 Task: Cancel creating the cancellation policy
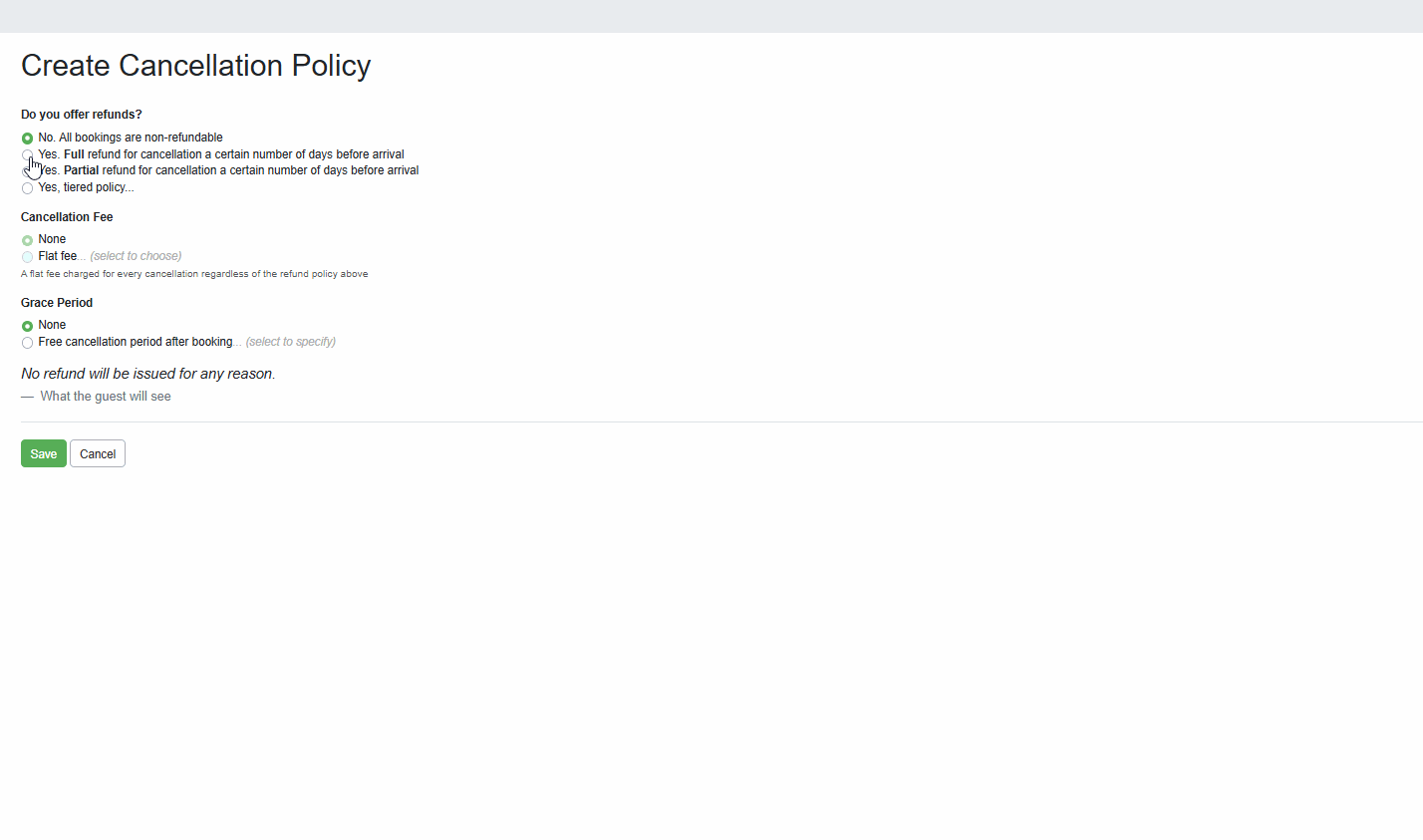pos(97,453)
